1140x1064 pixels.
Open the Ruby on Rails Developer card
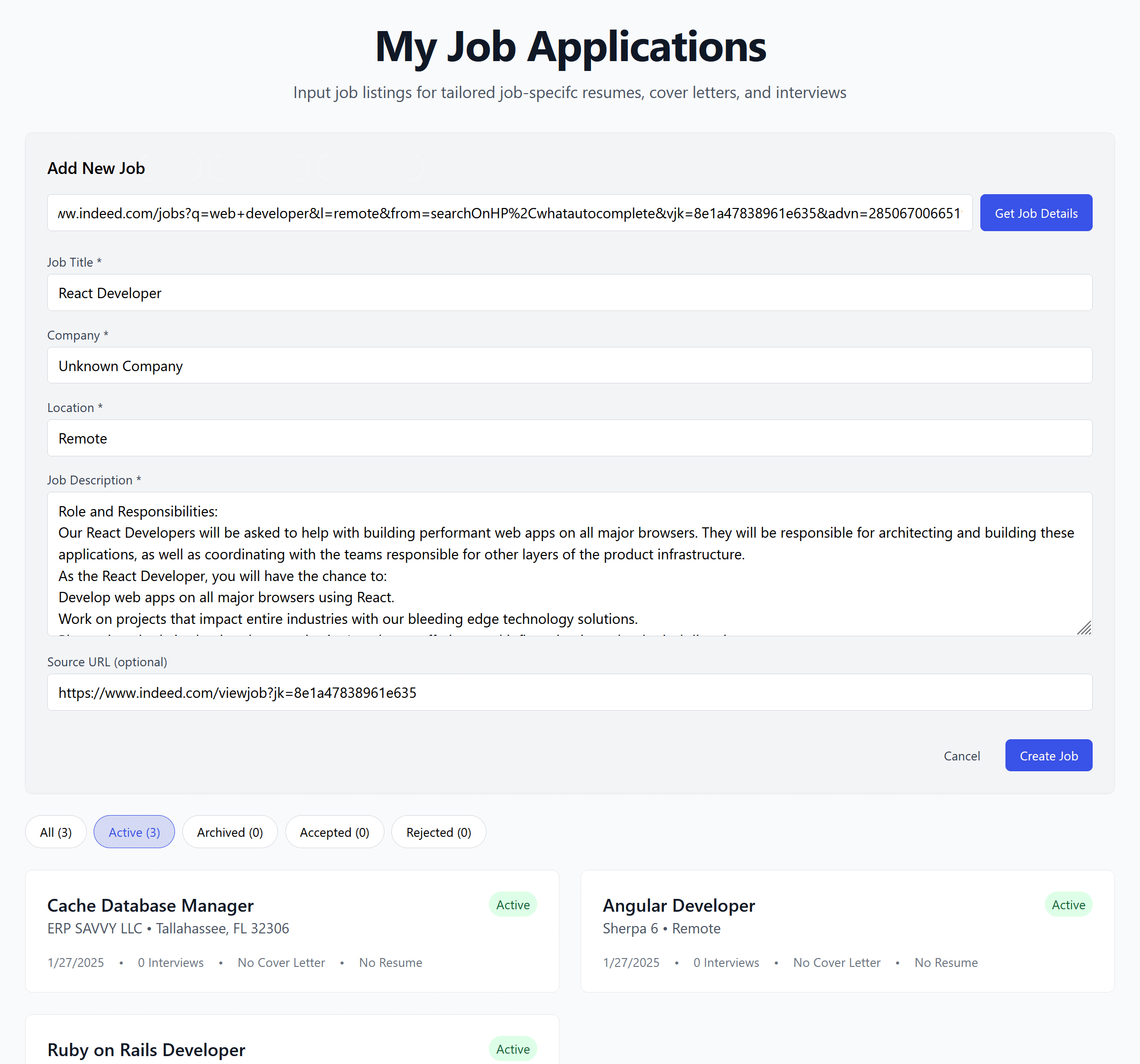pyautogui.click(x=146, y=1050)
